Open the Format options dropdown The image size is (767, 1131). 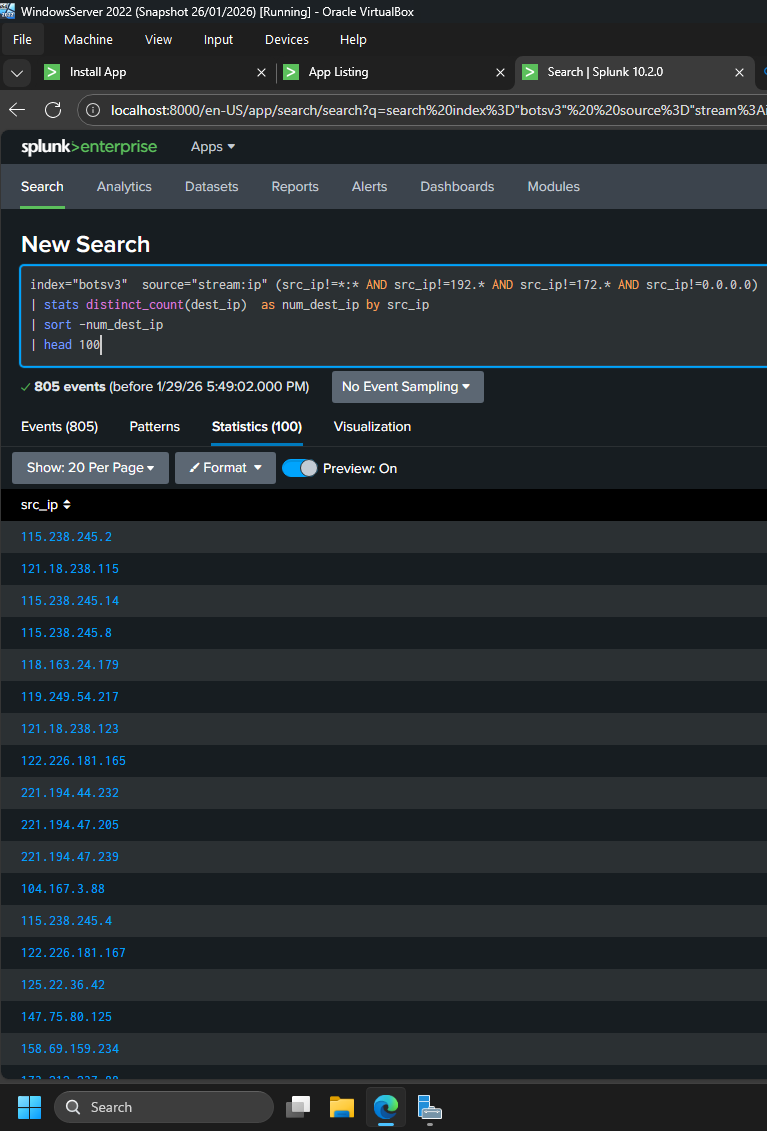coord(225,468)
